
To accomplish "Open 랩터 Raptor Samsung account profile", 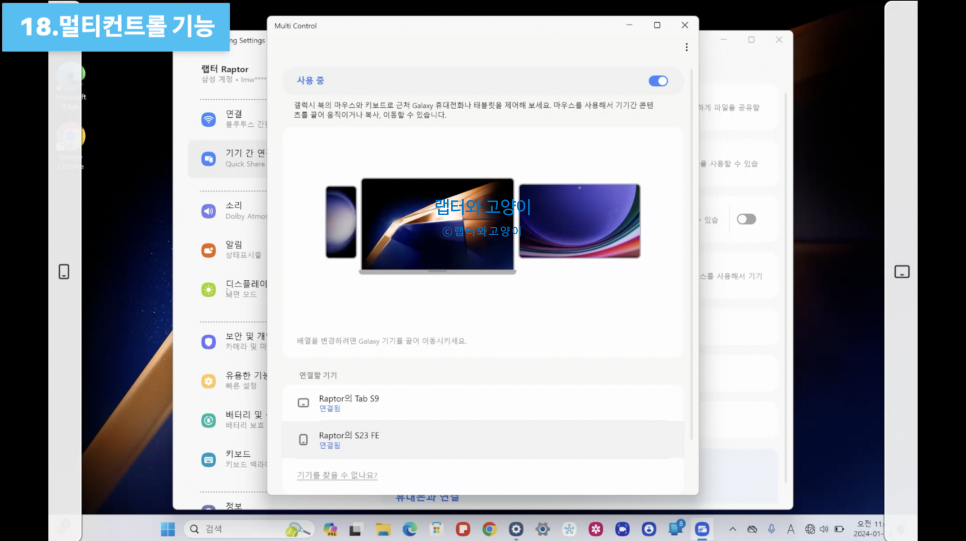I will tap(233, 73).
